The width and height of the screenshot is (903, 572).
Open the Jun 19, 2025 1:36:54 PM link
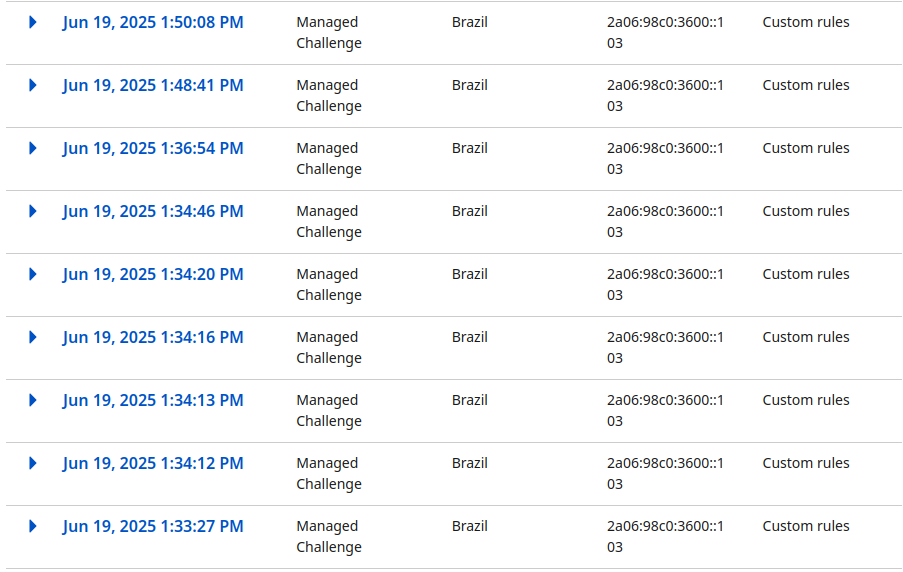coord(153,149)
